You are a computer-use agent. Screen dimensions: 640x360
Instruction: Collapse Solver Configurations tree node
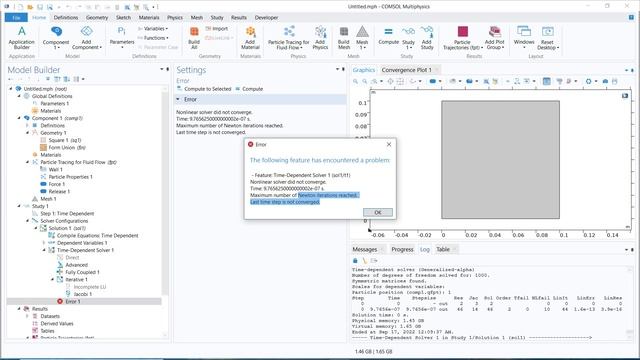click(27, 221)
